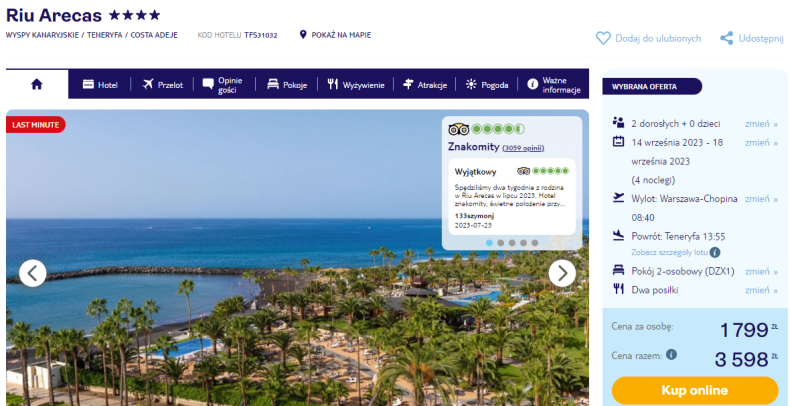Open the Pogoda tab
Viewport: 790px width, 406px height.
487,85
